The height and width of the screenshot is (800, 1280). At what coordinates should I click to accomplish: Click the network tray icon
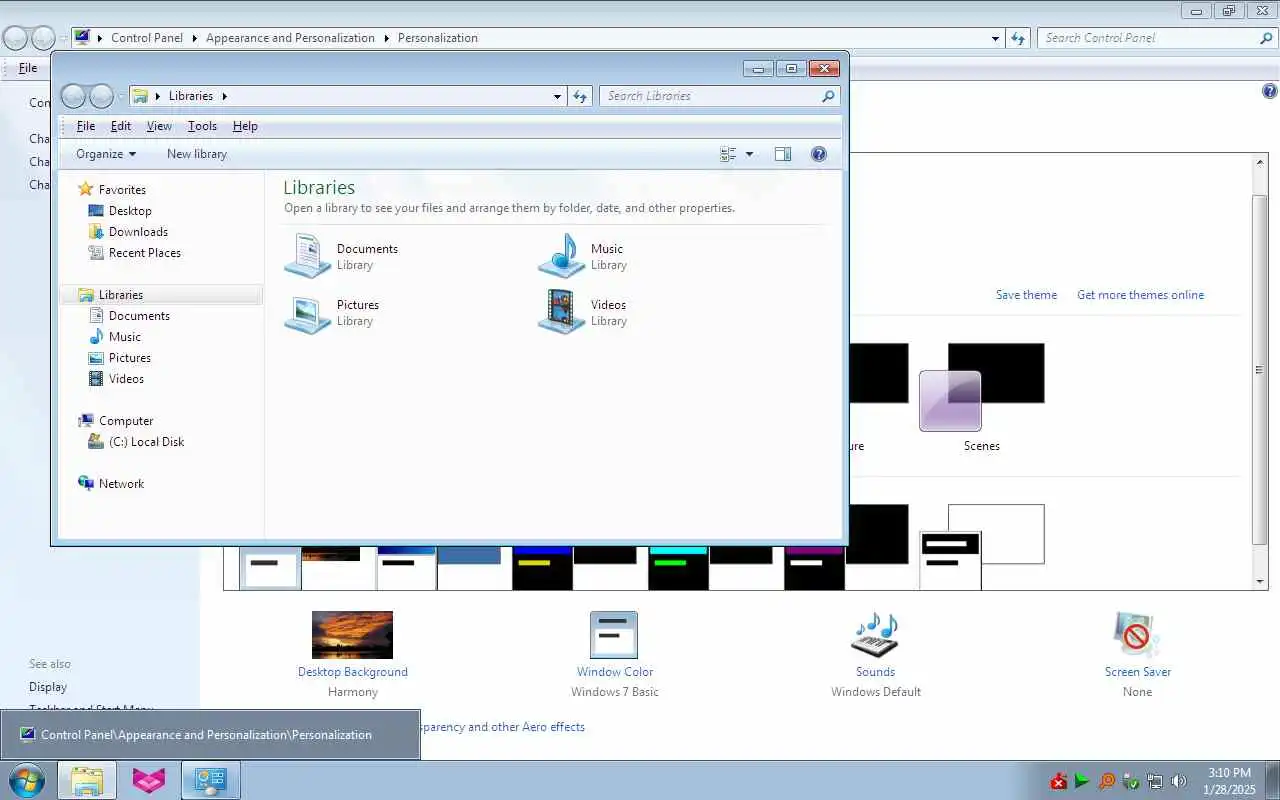pos(1155,781)
